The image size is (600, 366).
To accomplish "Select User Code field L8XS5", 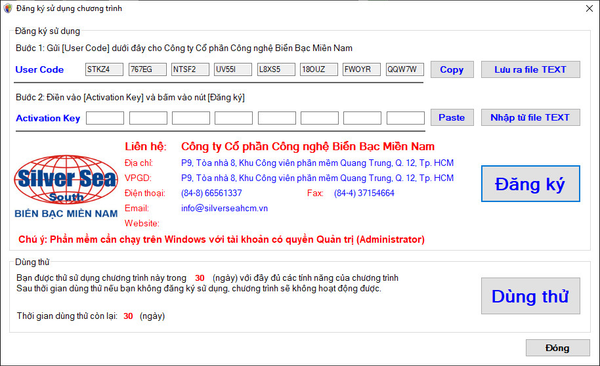I will tap(276, 69).
